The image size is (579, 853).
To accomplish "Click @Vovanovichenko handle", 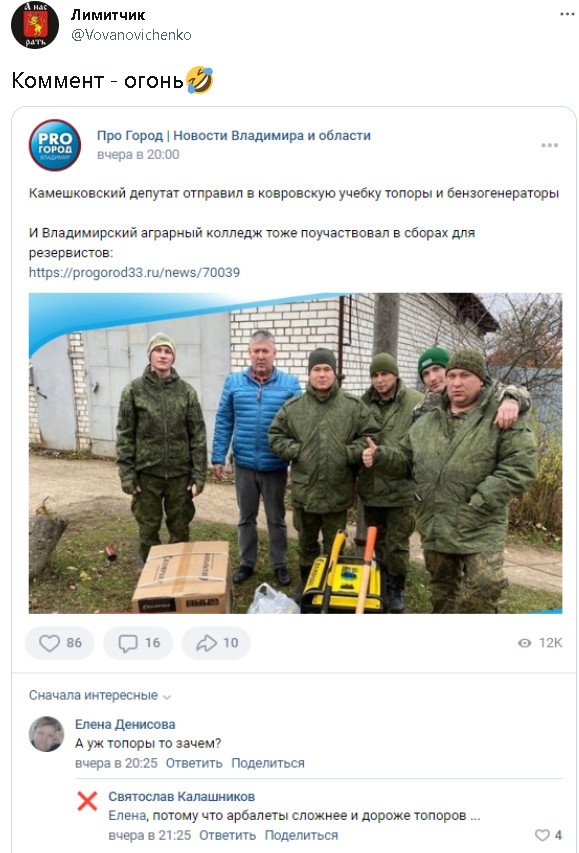I will pos(131,35).
